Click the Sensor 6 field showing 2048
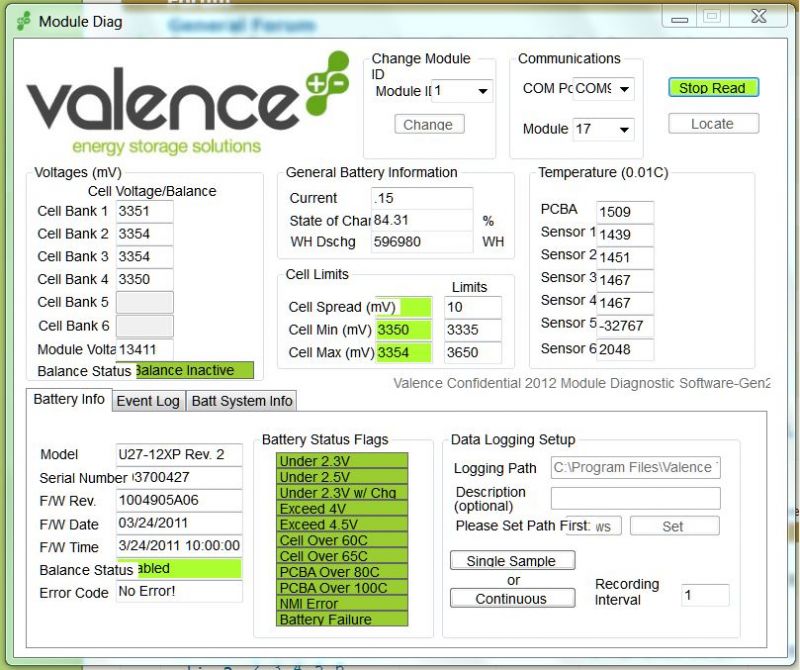The height and width of the screenshot is (670, 800). [x=625, y=350]
